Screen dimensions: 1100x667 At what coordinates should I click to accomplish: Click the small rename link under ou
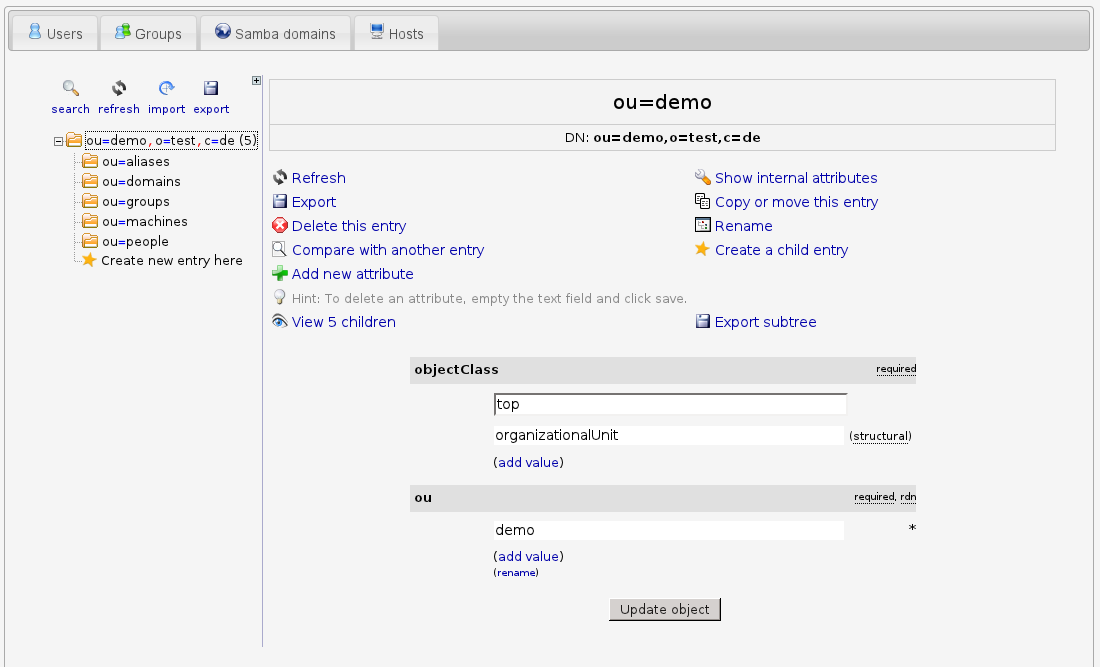point(516,573)
